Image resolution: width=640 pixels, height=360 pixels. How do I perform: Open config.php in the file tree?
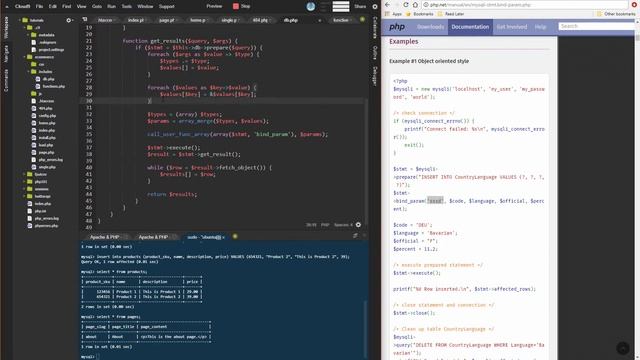pyautogui.click(x=47, y=116)
